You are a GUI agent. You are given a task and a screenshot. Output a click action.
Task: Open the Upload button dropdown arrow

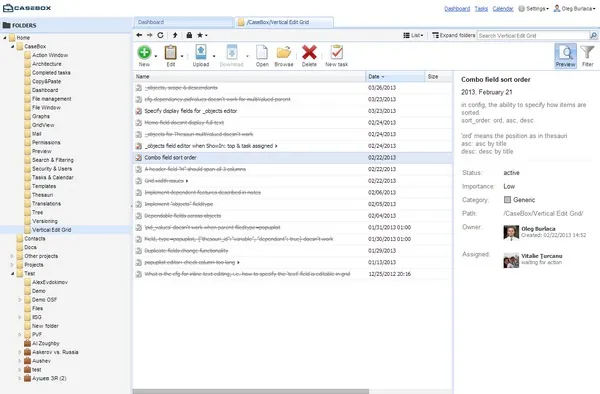pyautogui.click(x=214, y=56)
